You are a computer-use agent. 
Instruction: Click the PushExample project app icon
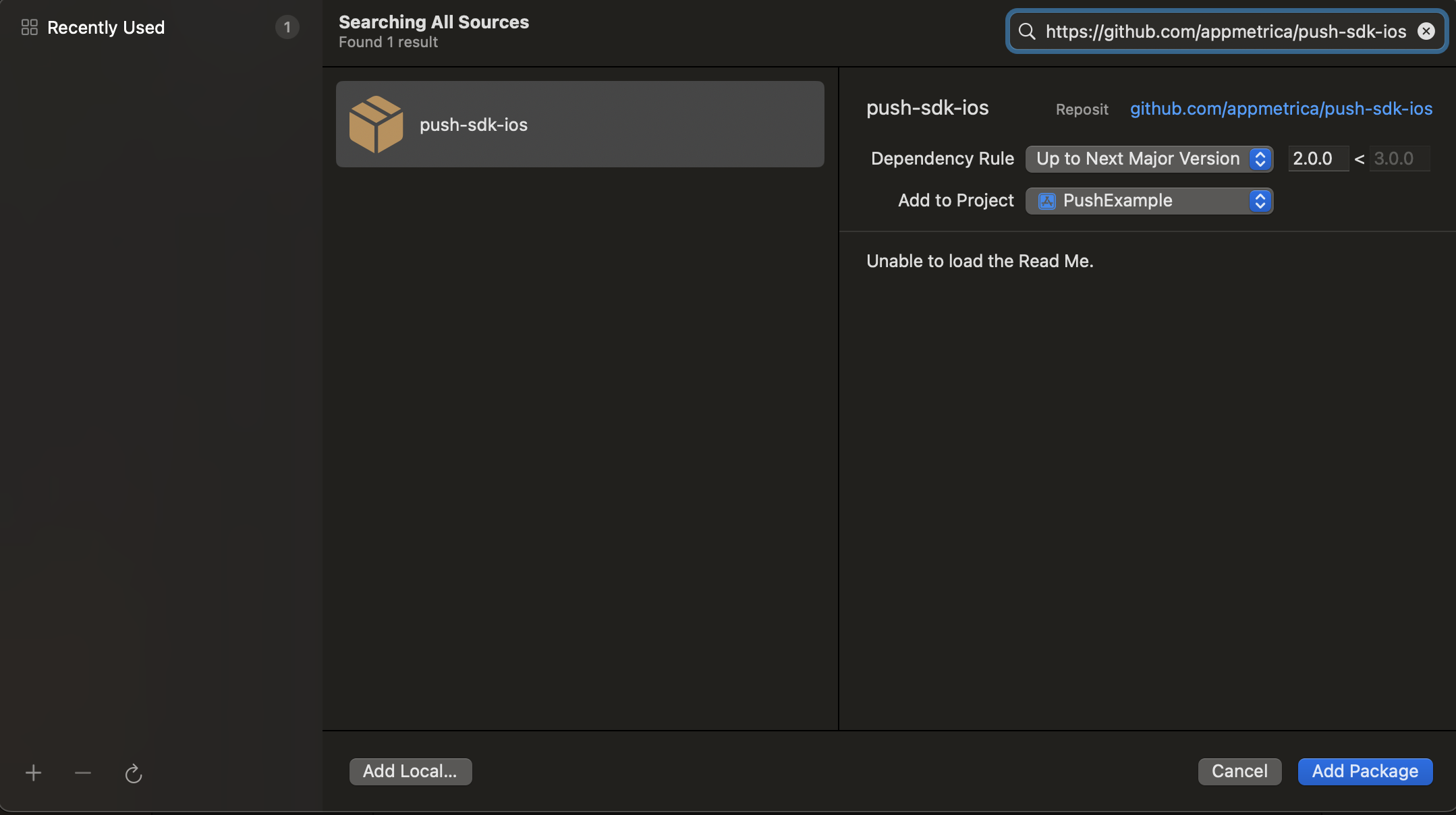click(1046, 201)
